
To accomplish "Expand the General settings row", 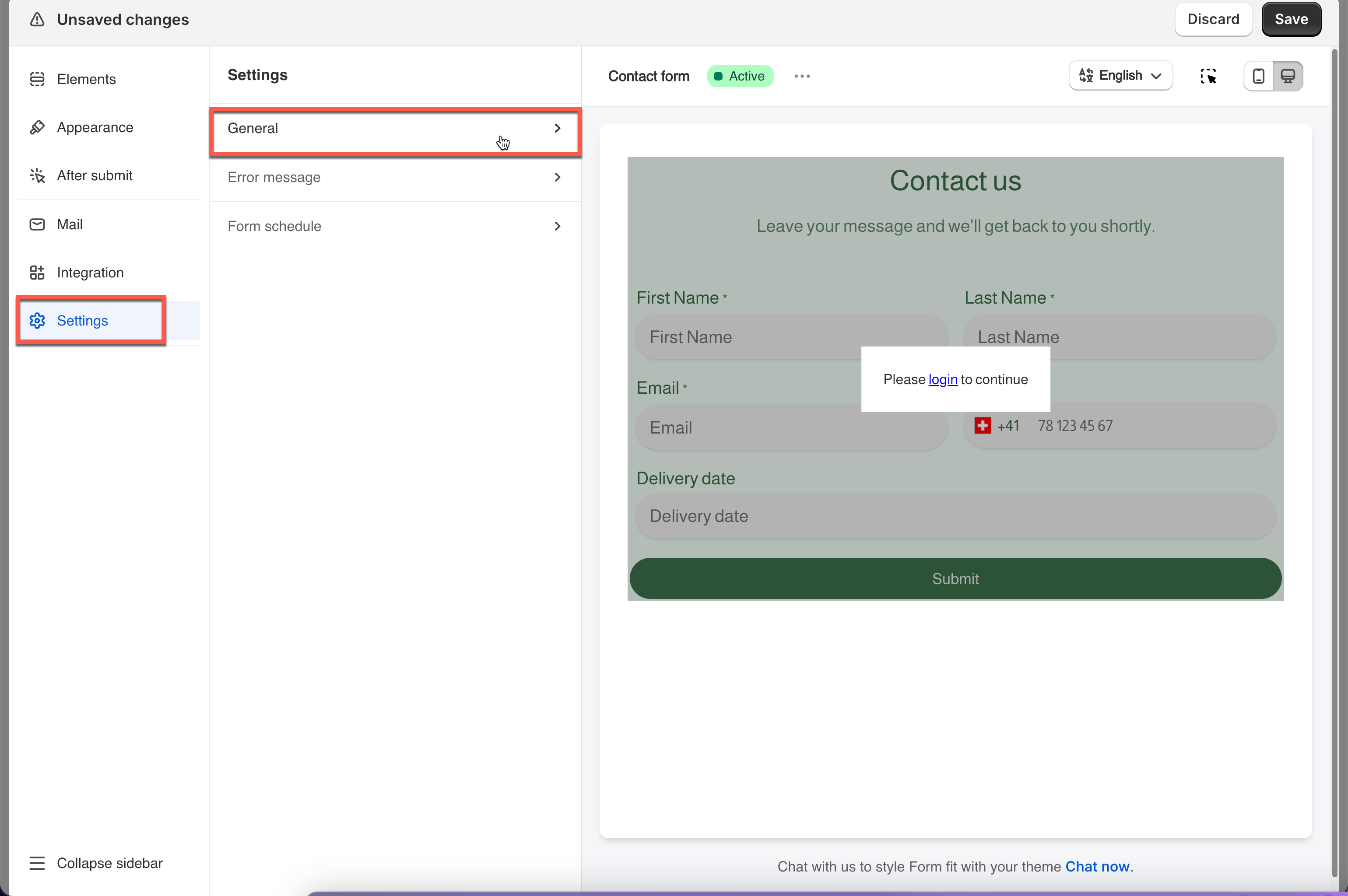I will tap(395, 129).
